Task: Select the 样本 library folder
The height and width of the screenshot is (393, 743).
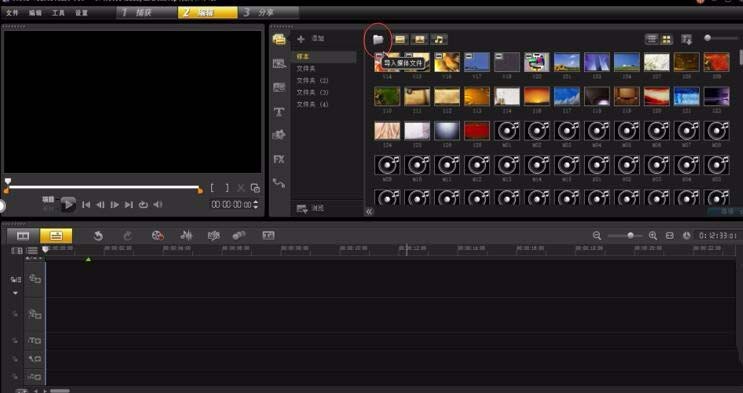Action: [x=324, y=56]
